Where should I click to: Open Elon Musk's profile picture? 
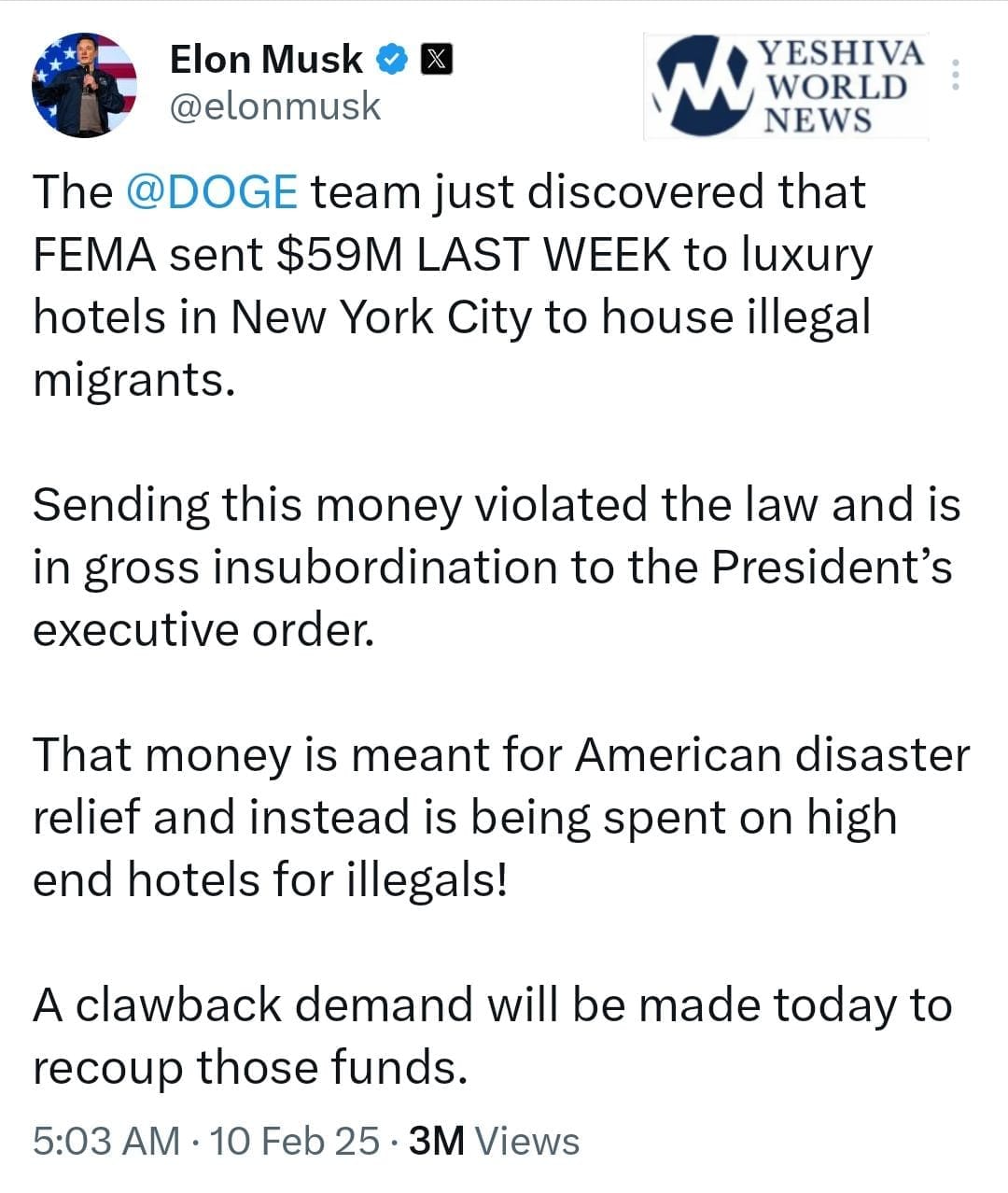tap(84, 84)
